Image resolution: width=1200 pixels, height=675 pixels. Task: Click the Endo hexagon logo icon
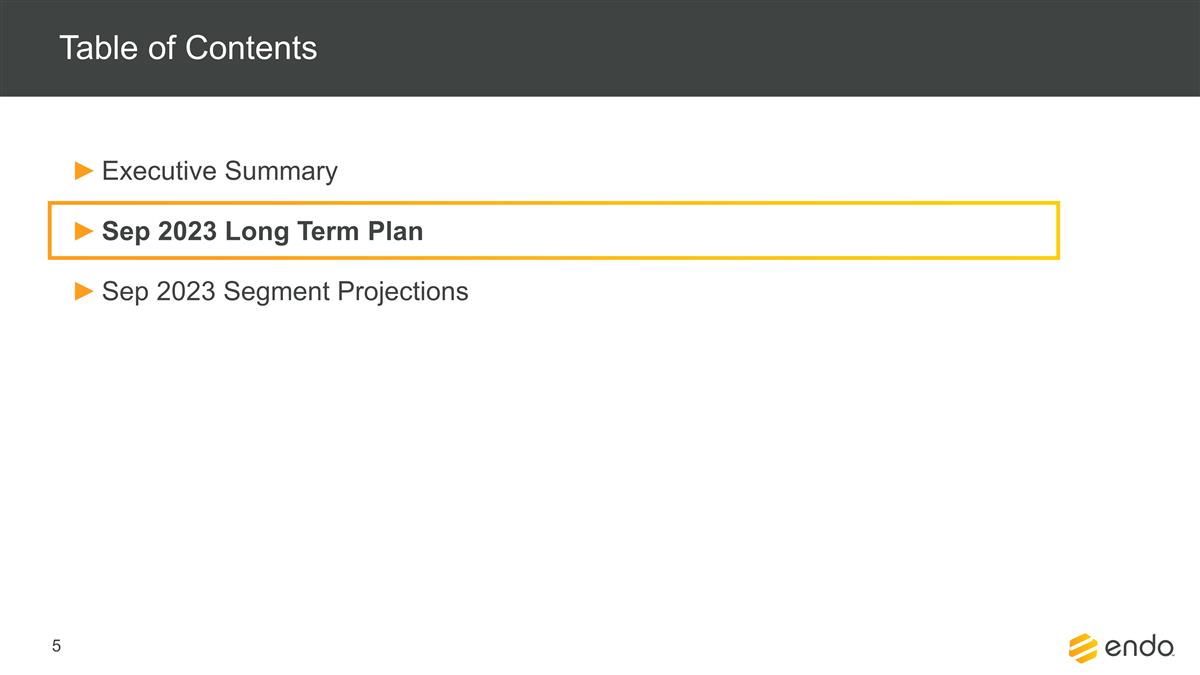click(x=1083, y=648)
